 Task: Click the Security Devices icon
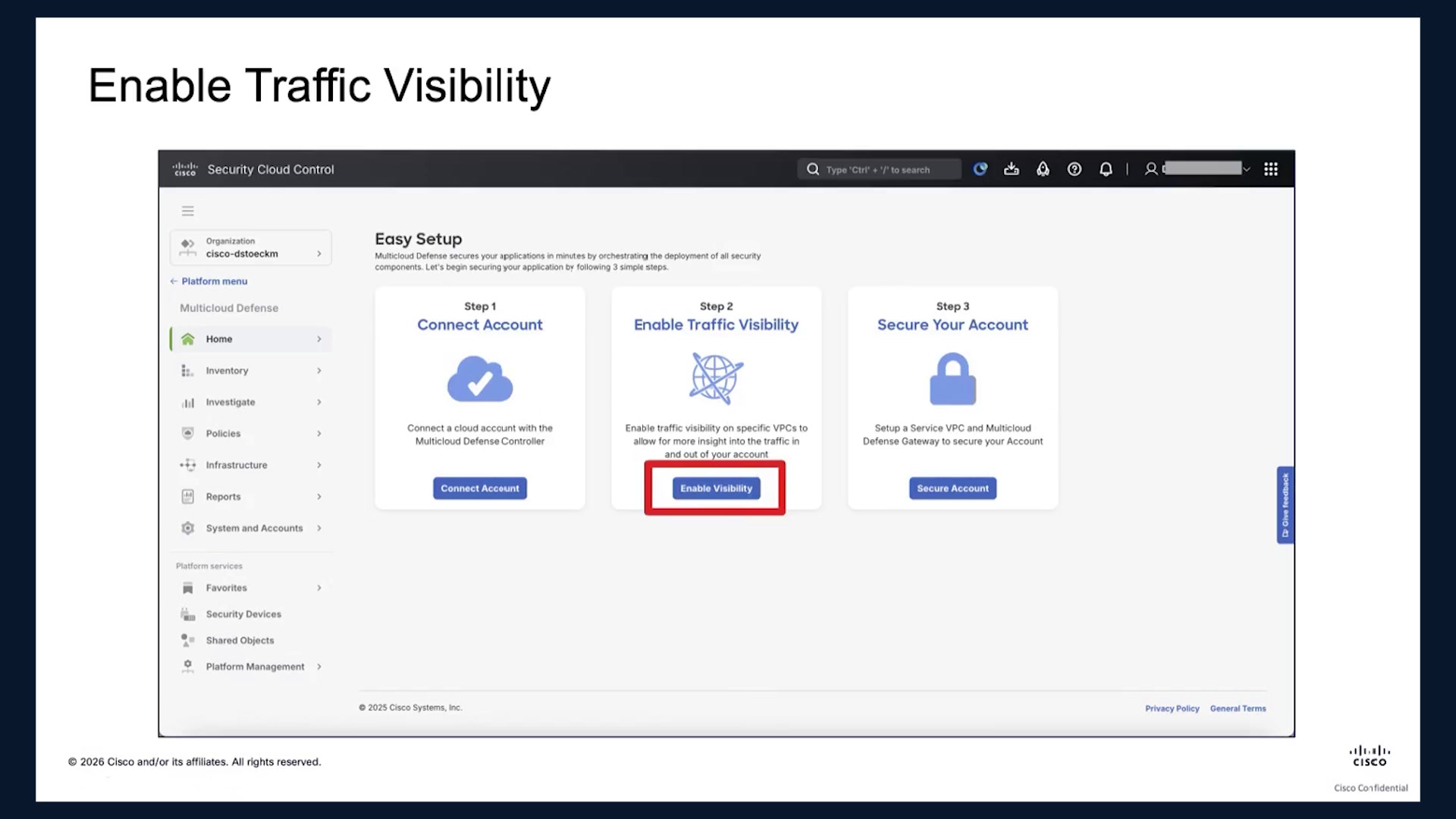coord(187,614)
